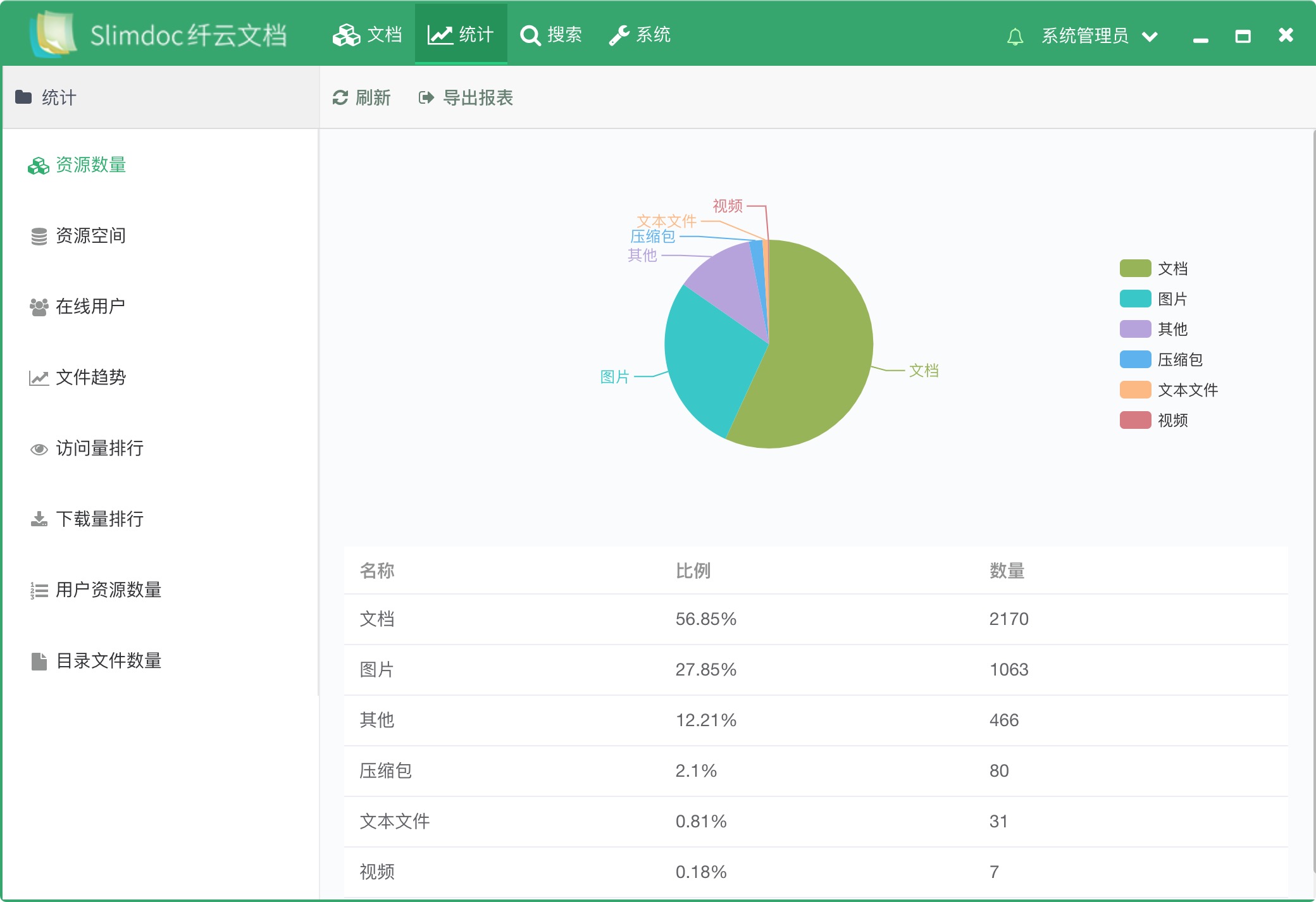This screenshot has height=902, width=1316.
Task: Click the 压缩包 label beside the pie chart
Action: point(653,237)
